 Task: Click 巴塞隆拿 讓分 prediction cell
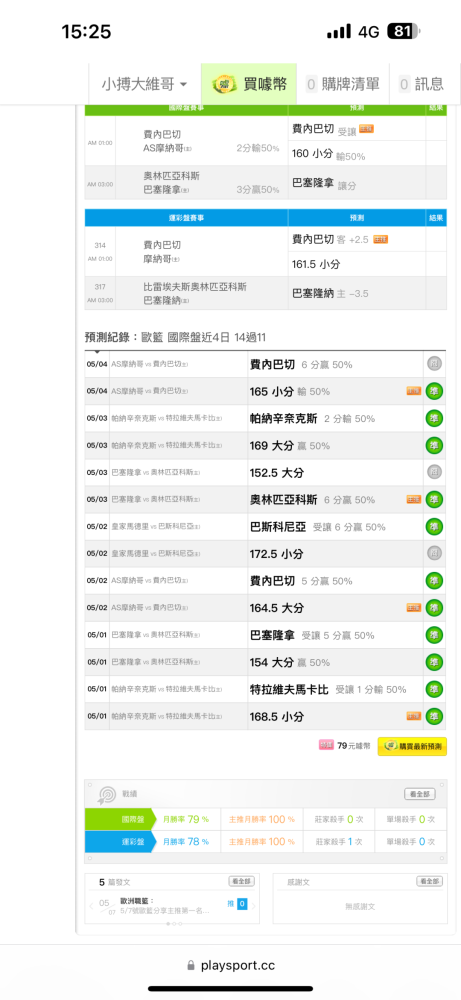point(356,182)
